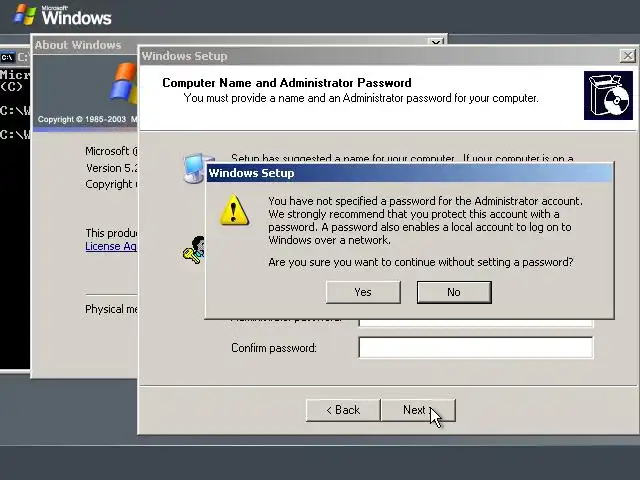Close the Windows Setup wizard window

pyautogui.click(x=627, y=56)
